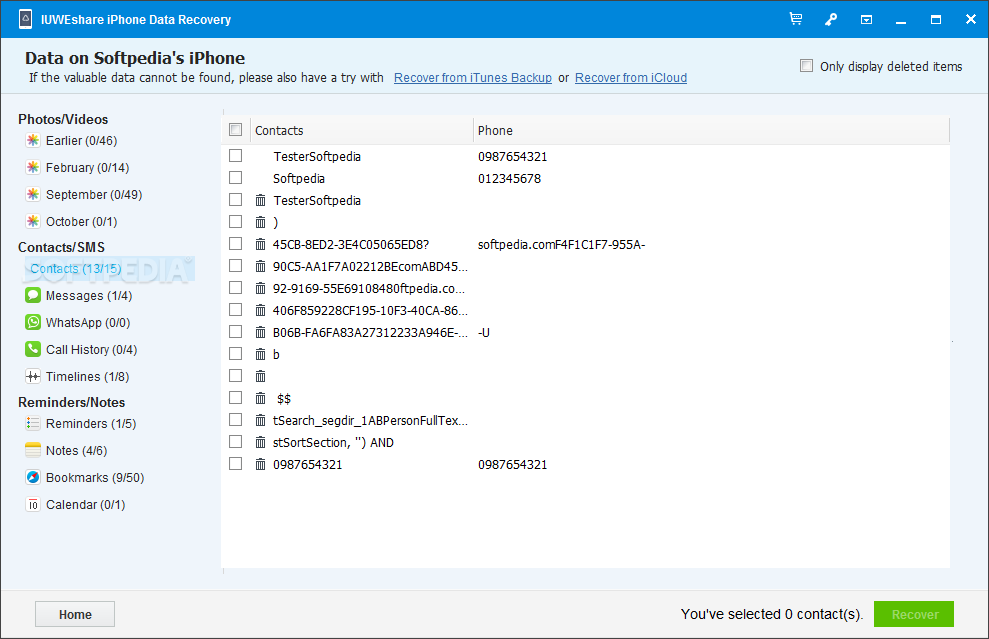Click the Safari Bookmarks compass icon

pos(33,478)
